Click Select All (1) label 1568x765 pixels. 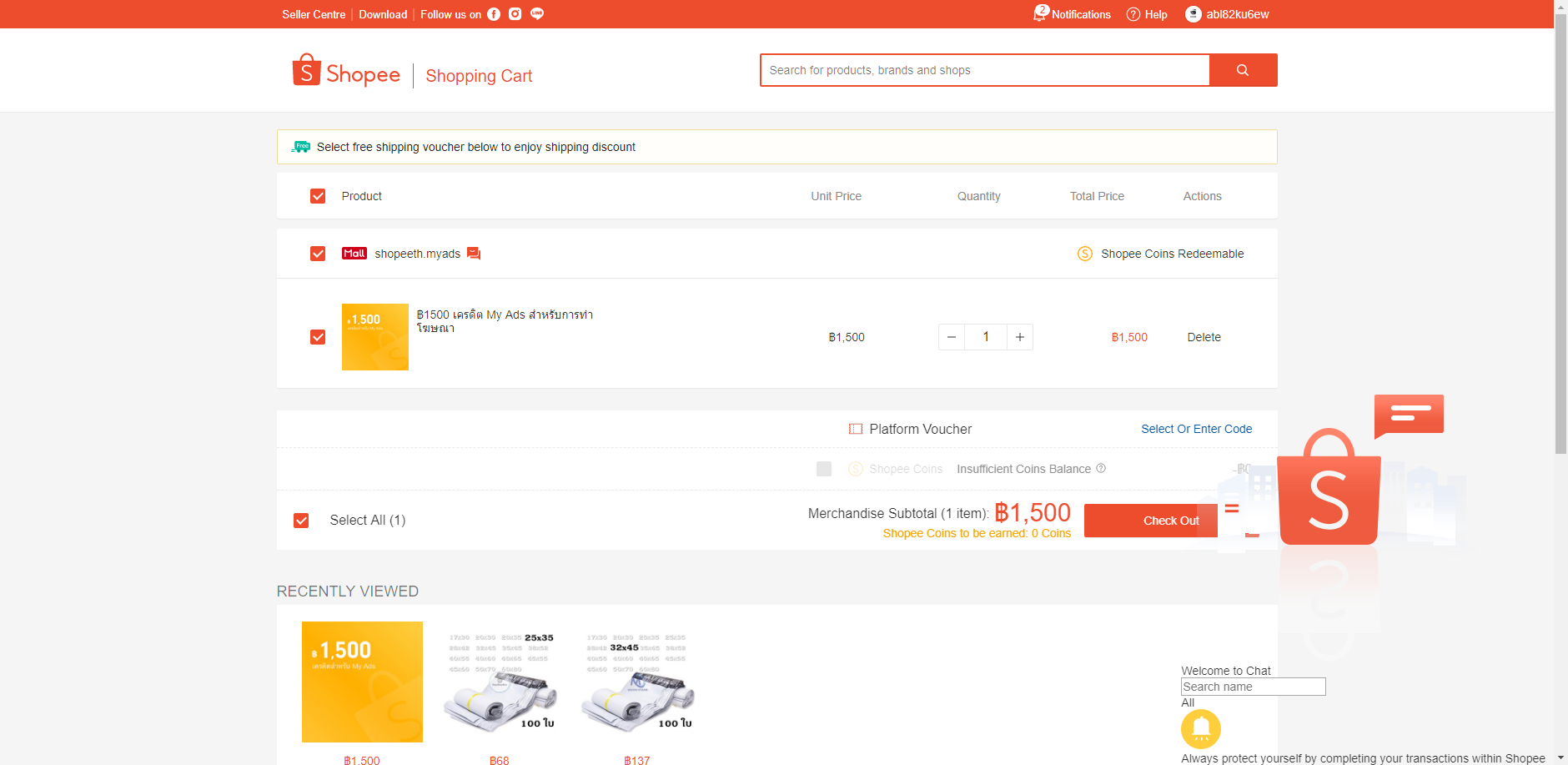point(368,521)
